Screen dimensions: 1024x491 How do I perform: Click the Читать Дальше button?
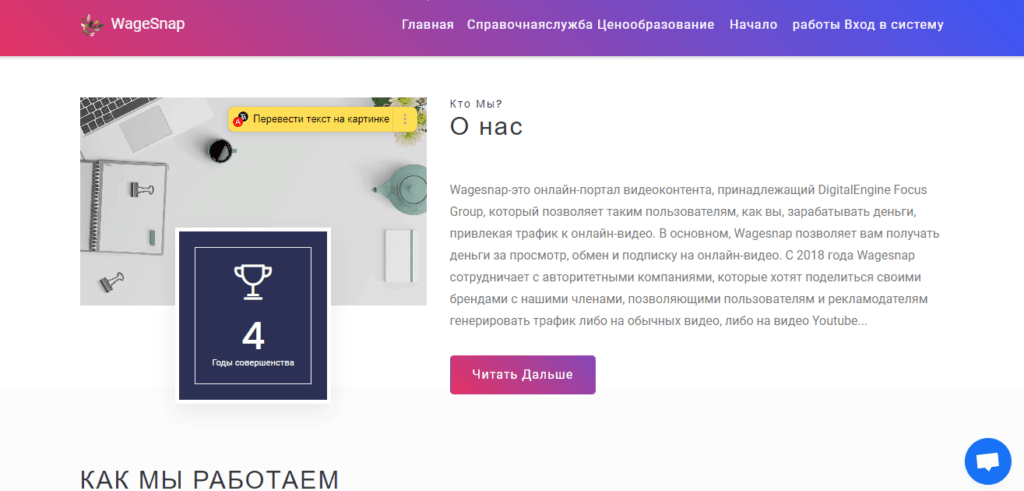[522, 375]
